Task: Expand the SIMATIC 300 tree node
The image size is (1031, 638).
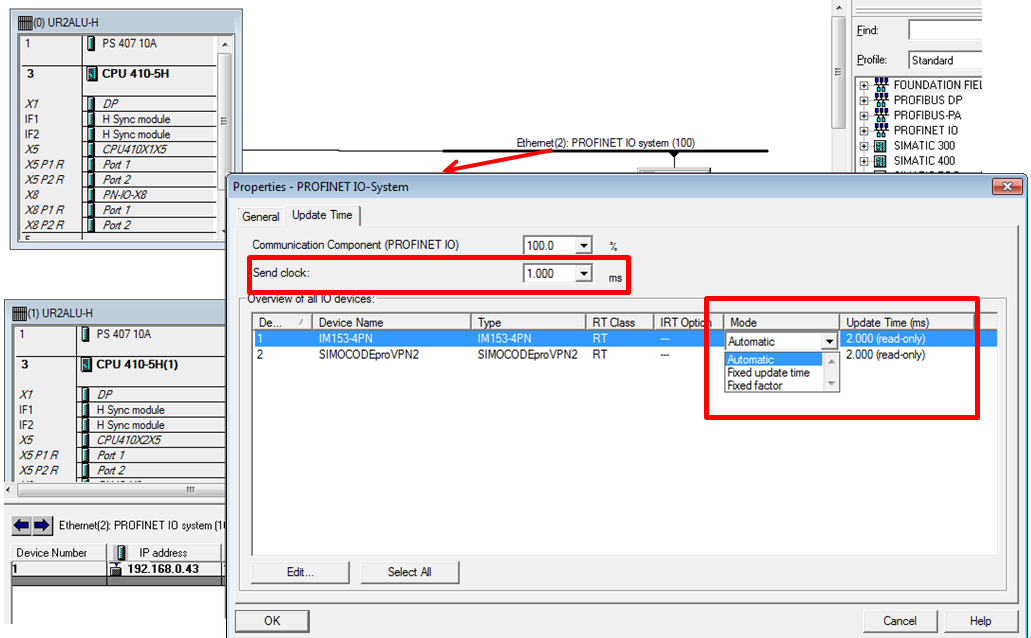Action: point(864,146)
